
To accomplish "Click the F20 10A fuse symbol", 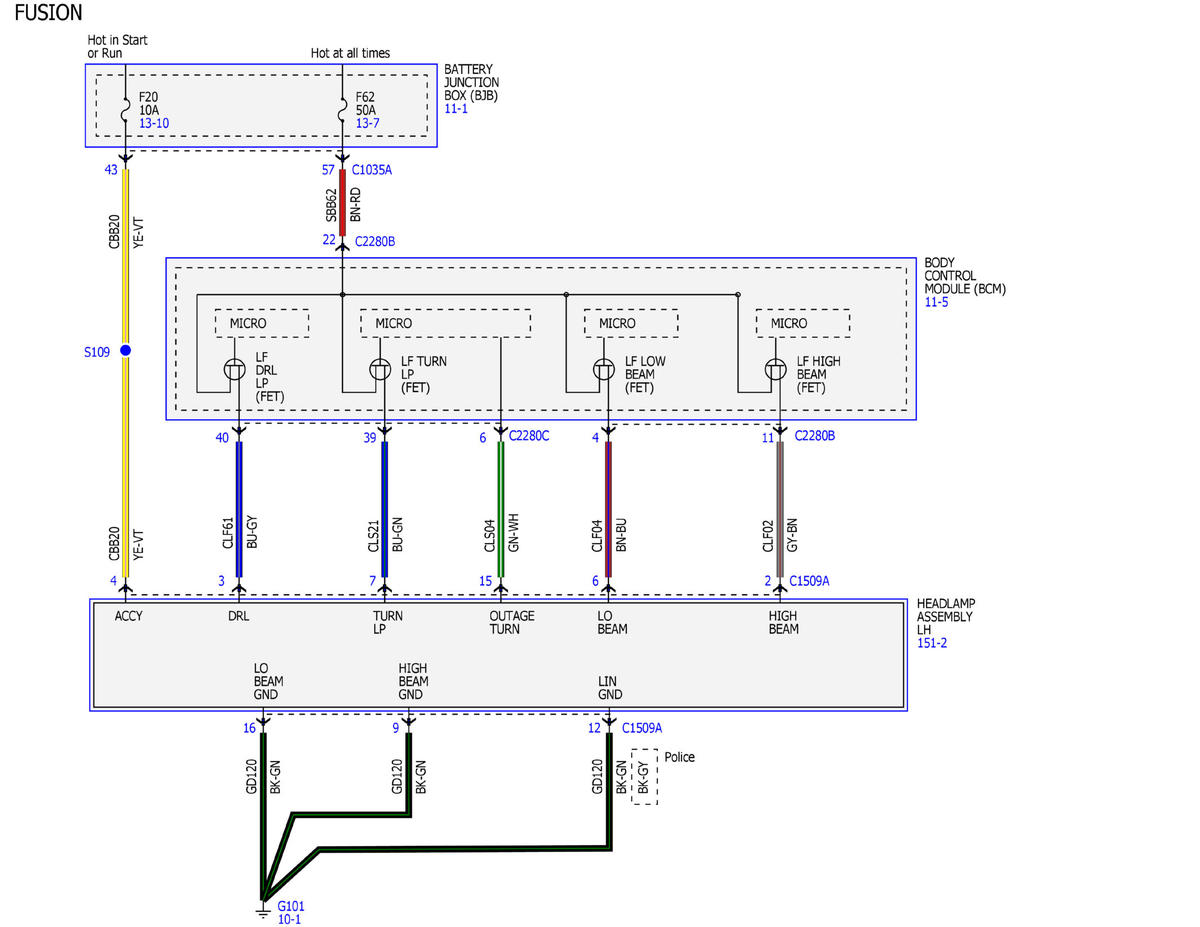I will pyautogui.click(x=125, y=110).
